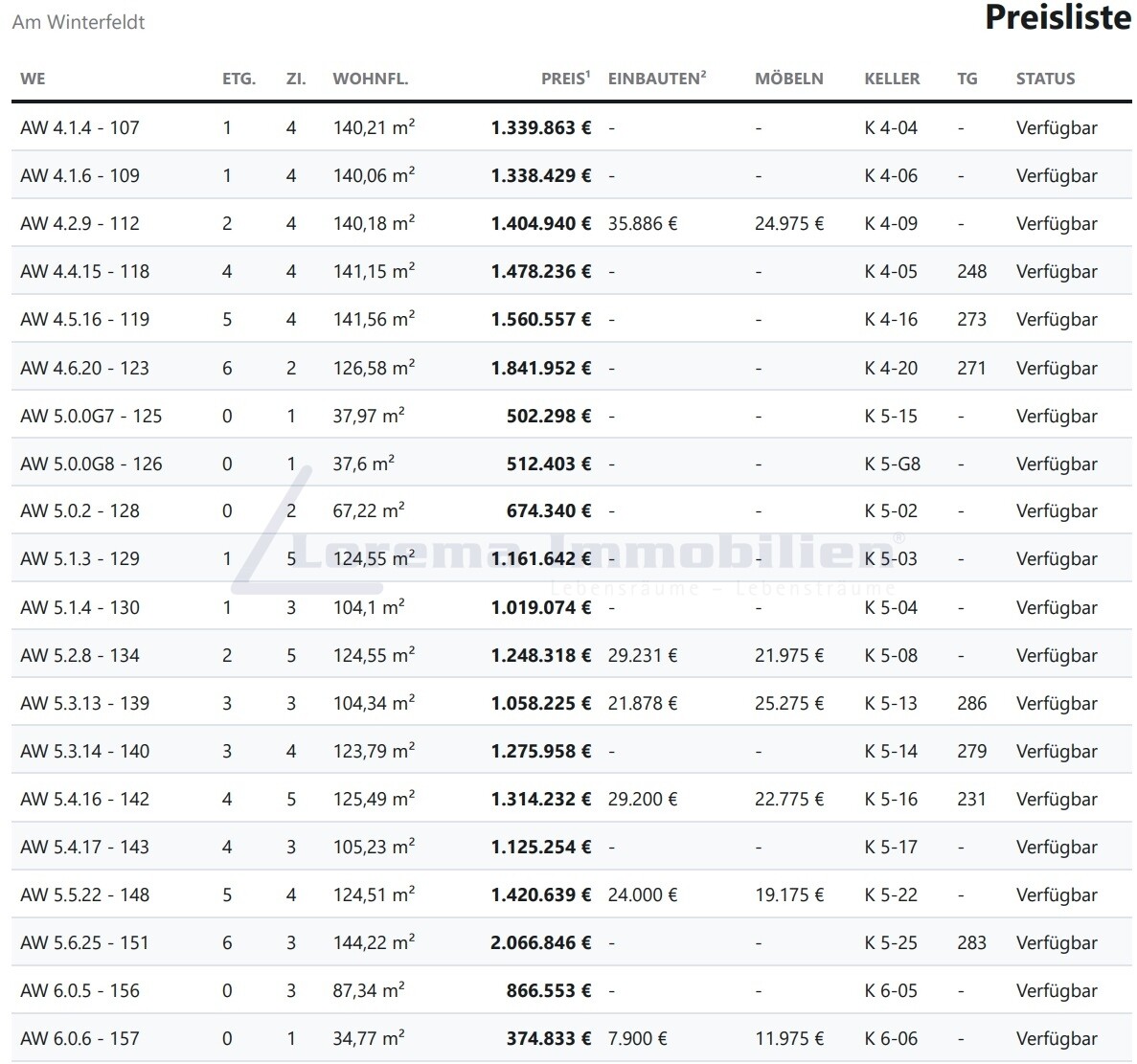Image resolution: width=1137 pixels, height=1064 pixels.
Task: Click Einbauten value 29.231 €
Action: point(643,655)
